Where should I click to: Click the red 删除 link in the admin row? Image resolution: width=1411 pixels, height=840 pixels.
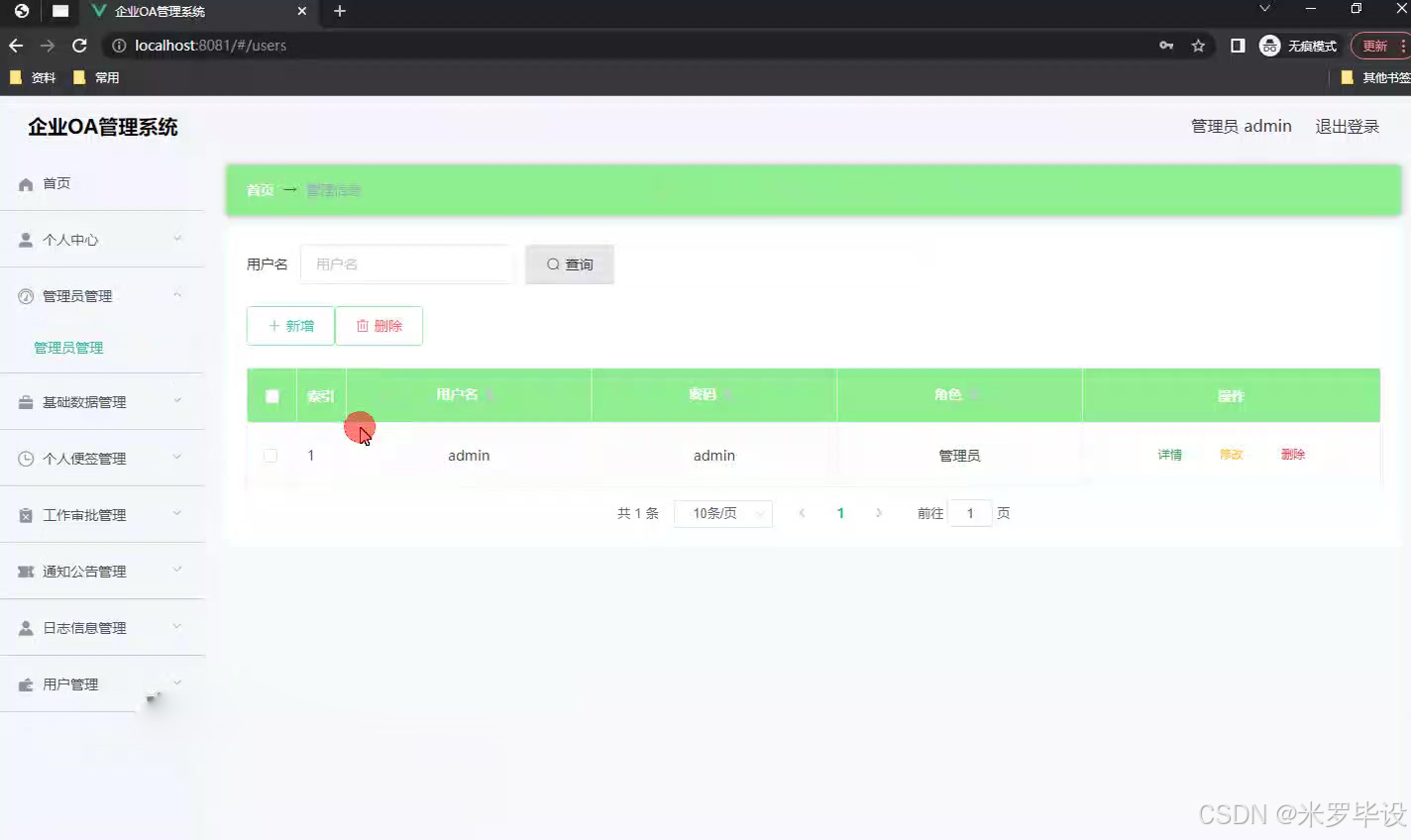pyautogui.click(x=1293, y=455)
